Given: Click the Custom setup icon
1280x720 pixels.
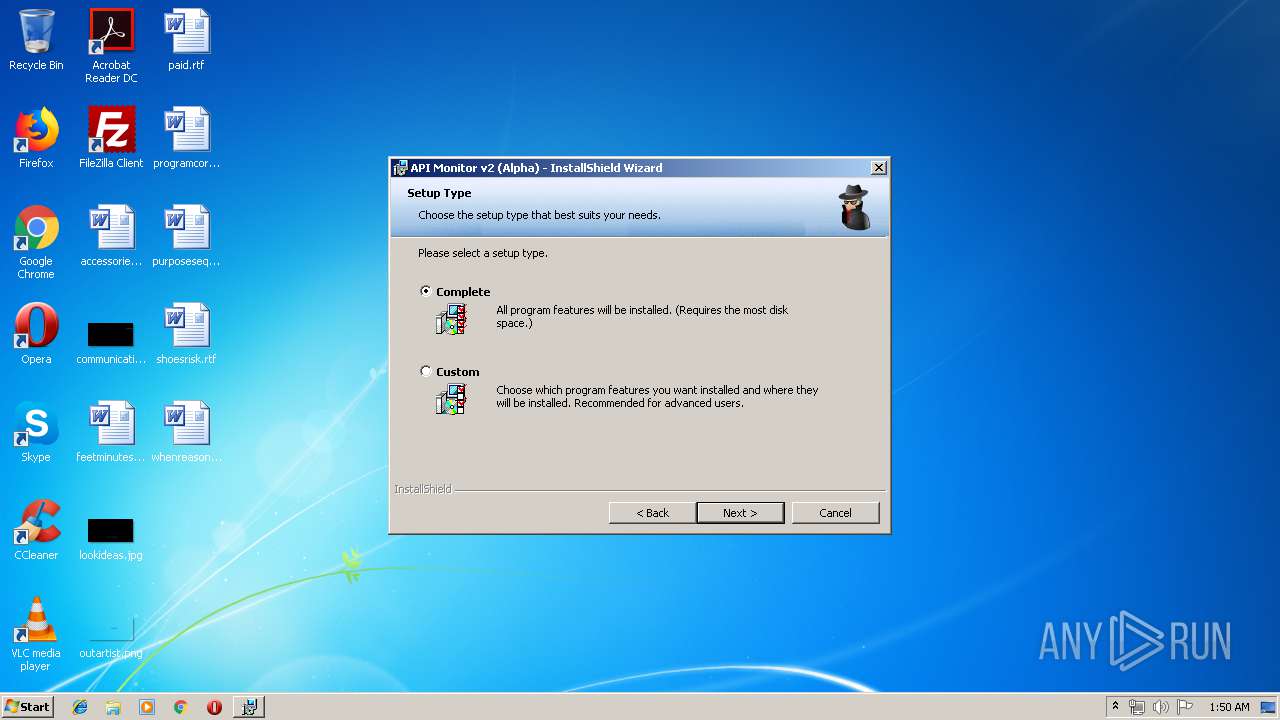Looking at the screenshot, I should (x=452, y=399).
